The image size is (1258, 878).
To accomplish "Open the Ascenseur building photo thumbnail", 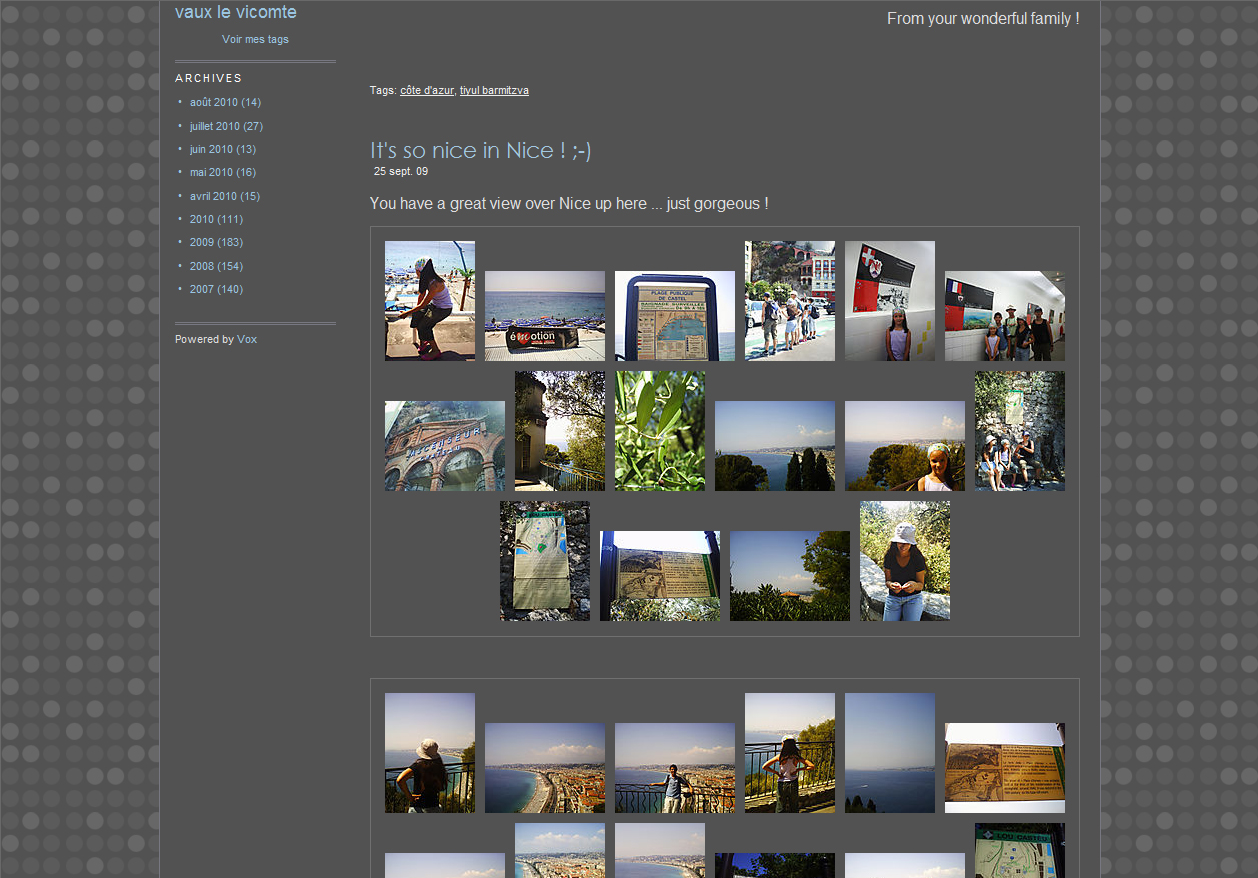I will click(444, 446).
